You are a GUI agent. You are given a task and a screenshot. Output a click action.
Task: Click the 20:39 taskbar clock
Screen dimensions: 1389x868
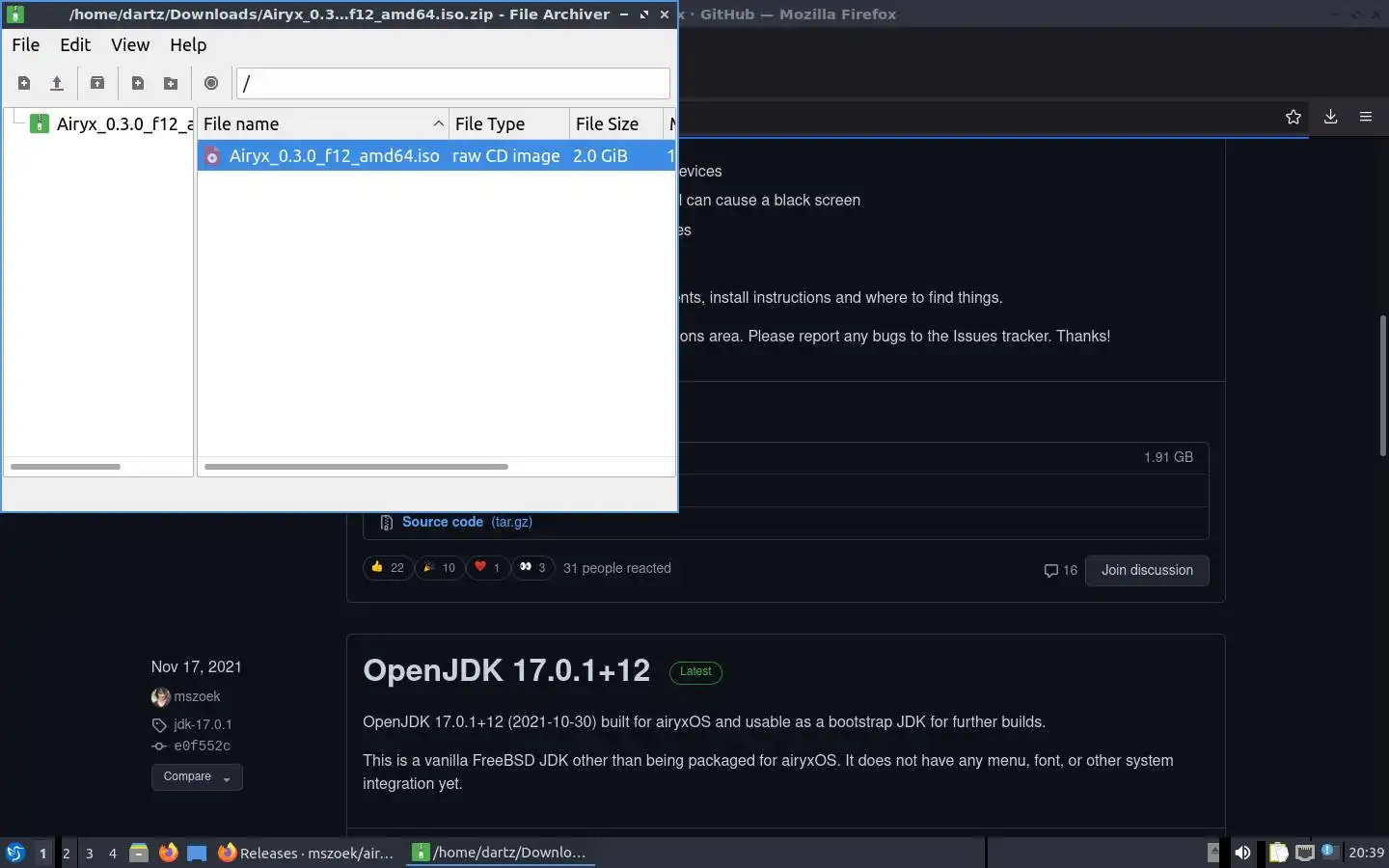(1366, 853)
